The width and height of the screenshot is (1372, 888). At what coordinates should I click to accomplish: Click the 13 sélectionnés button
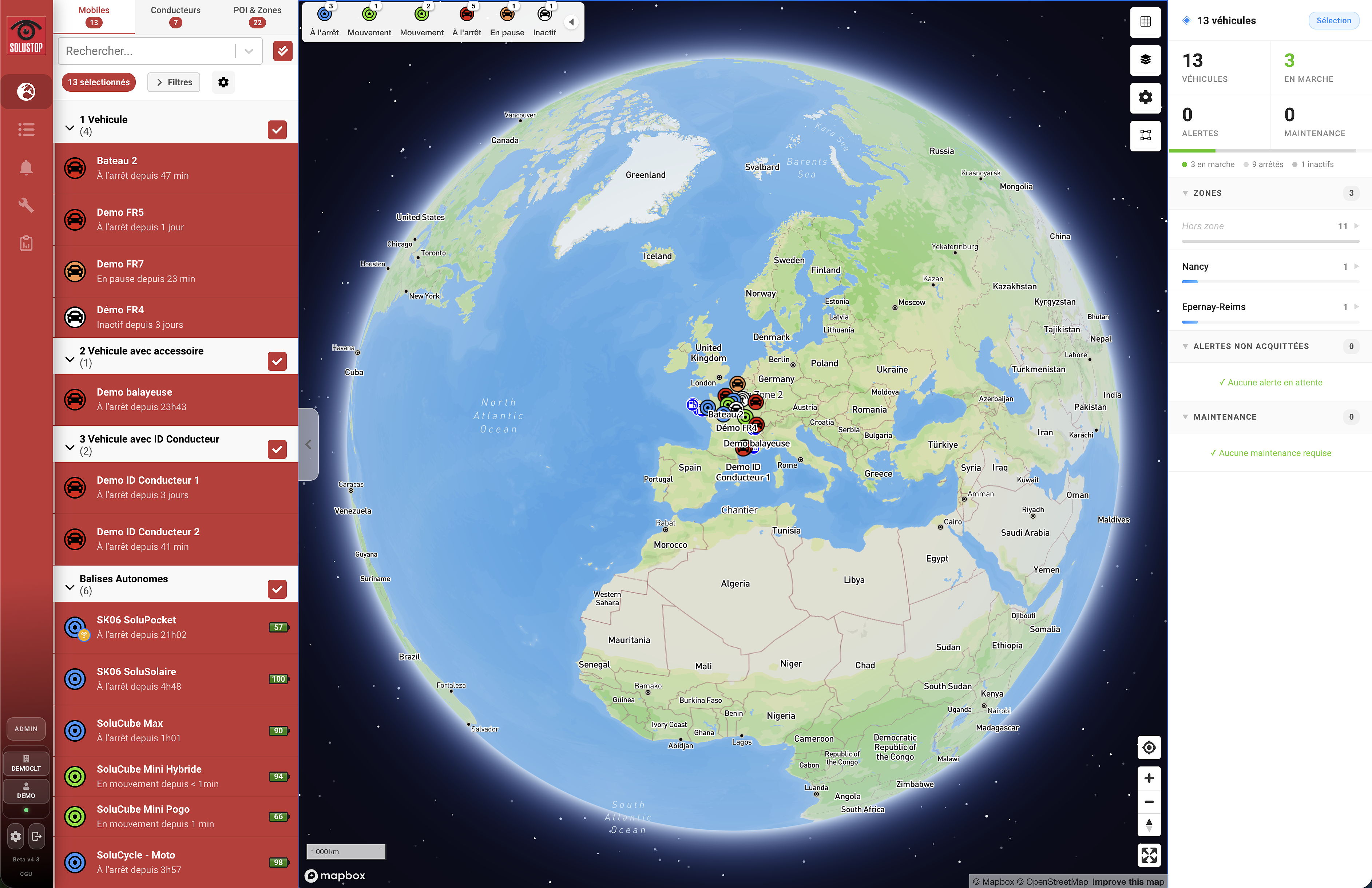click(x=99, y=83)
